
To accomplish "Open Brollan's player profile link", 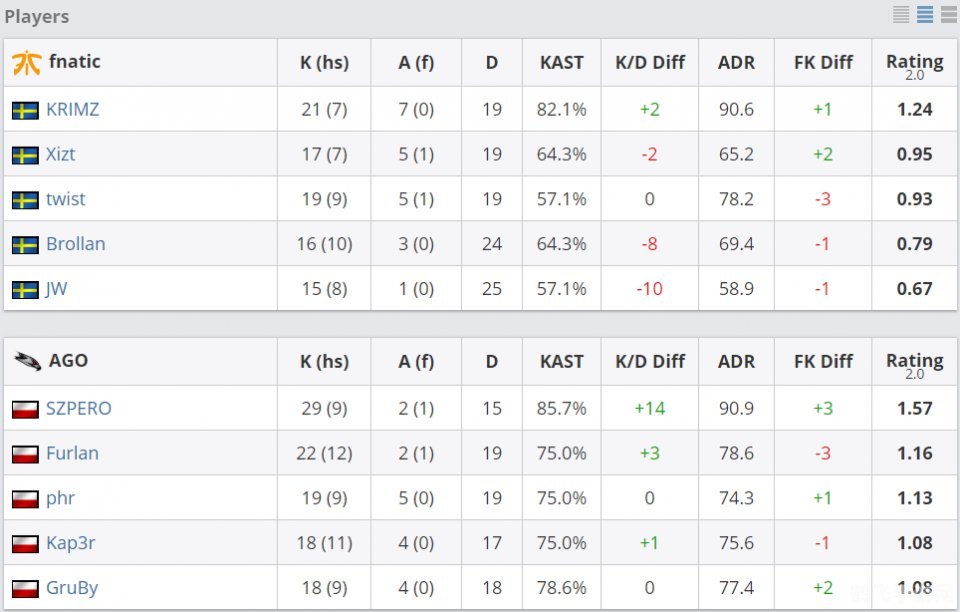I will pos(75,244).
